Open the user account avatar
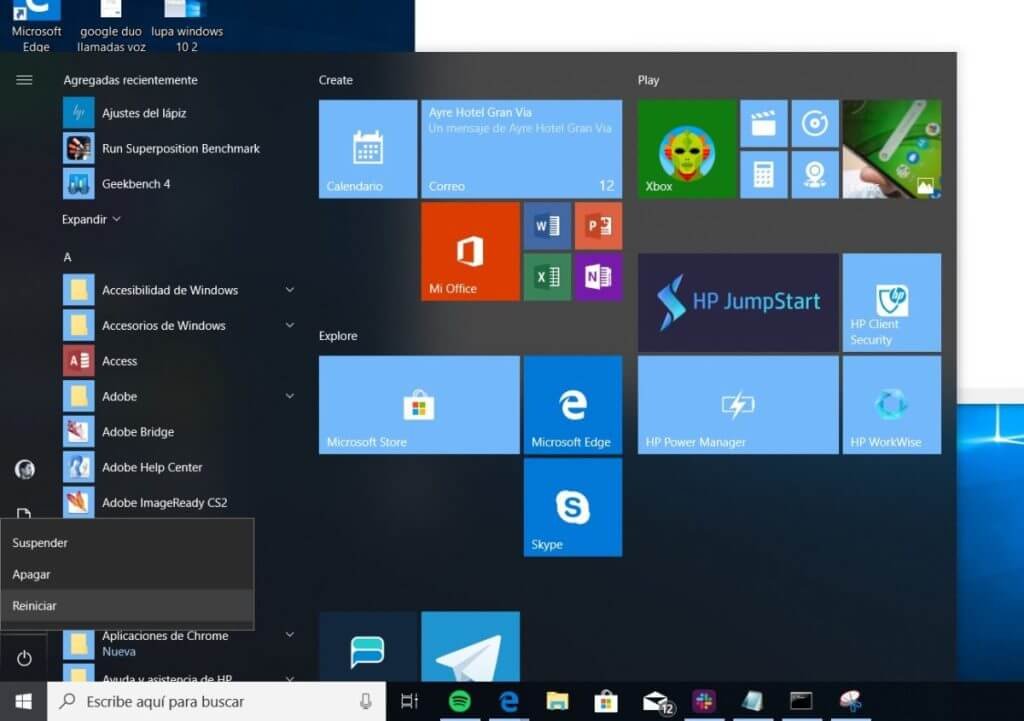The image size is (1024, 721). coord(25,469)
